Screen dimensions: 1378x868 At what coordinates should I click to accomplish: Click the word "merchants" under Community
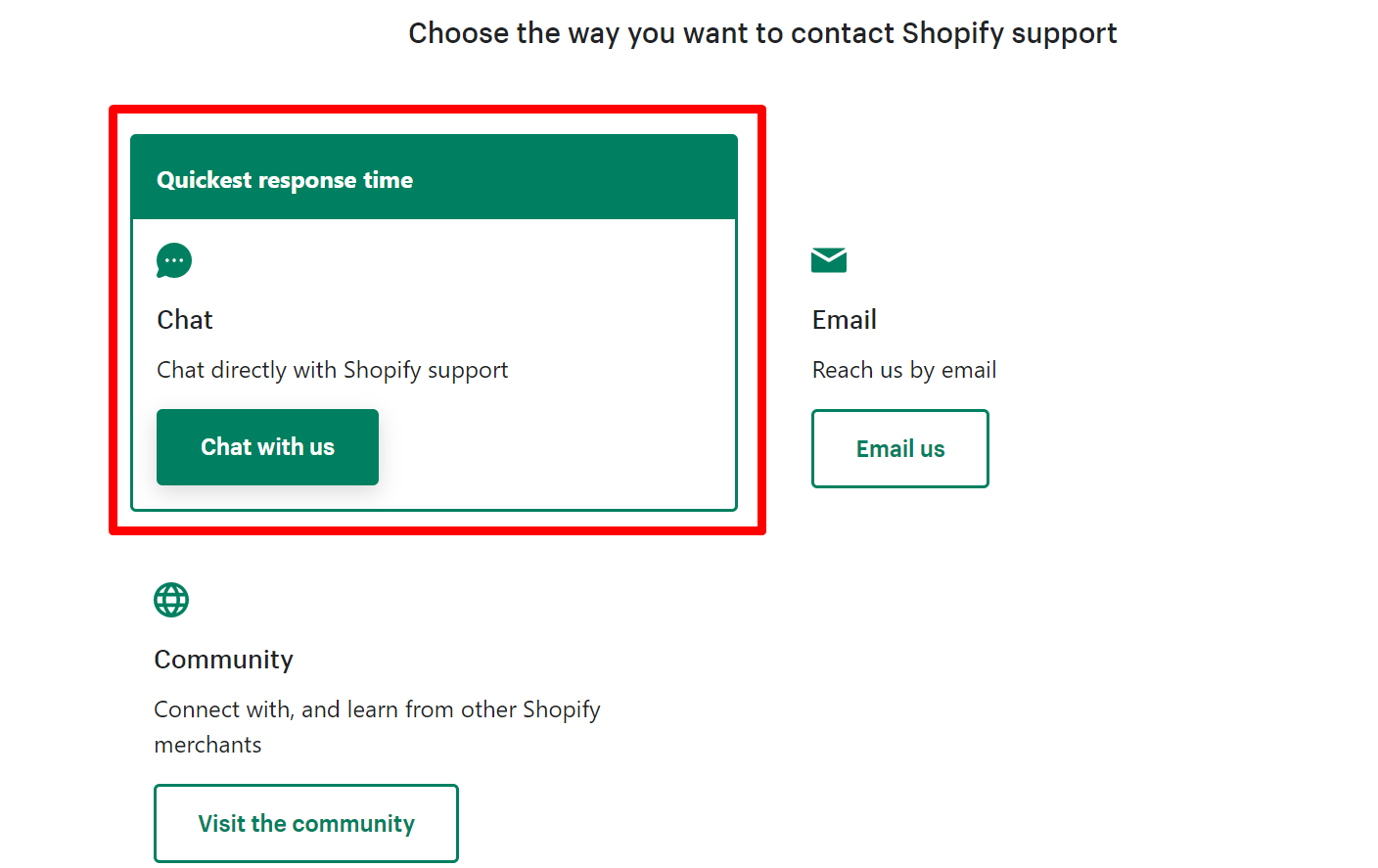207,745
